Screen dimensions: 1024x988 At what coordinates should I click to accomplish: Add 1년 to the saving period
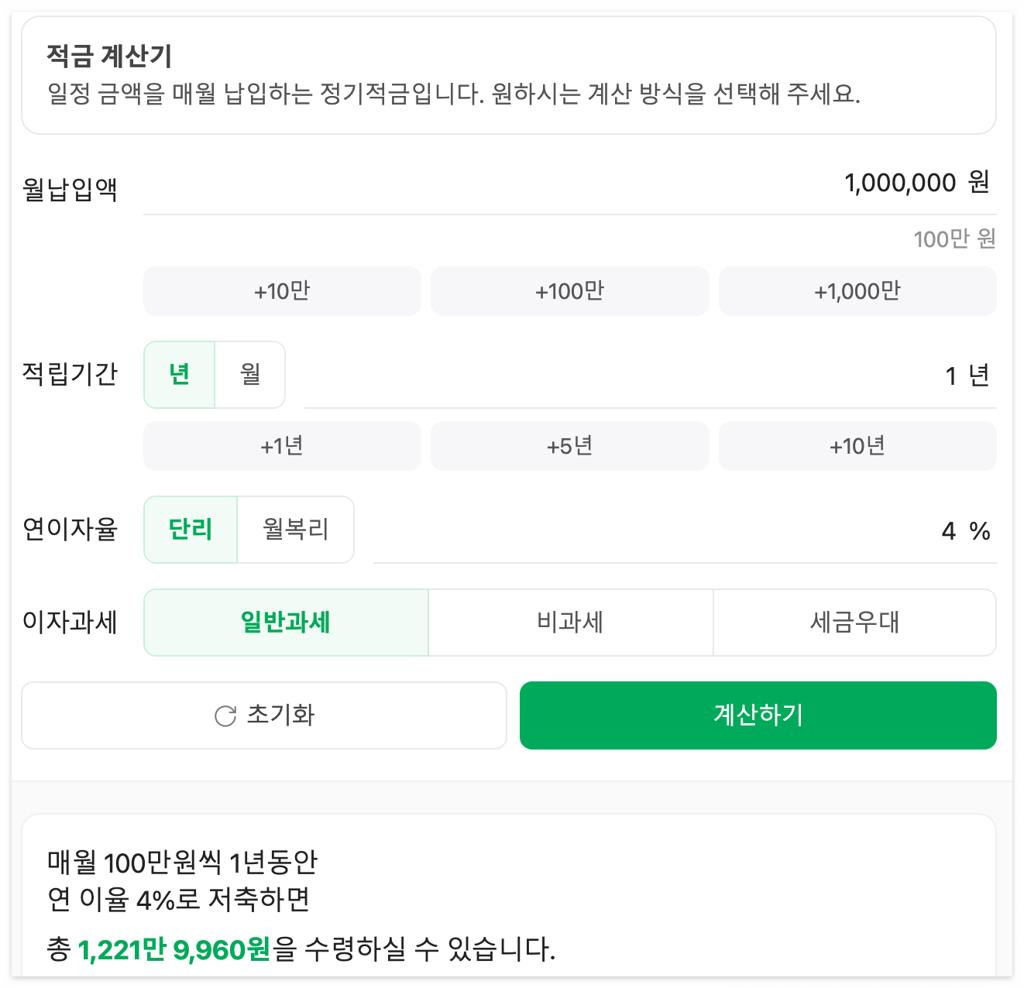tap(282, 446)
